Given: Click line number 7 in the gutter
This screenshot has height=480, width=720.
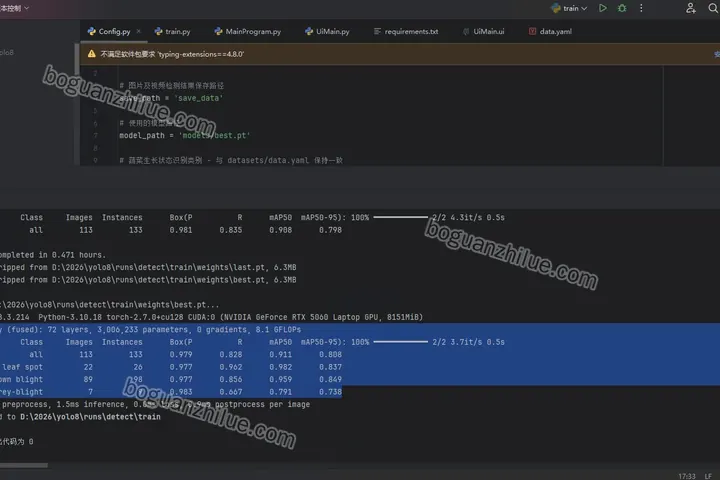Looking at the screenshot, I should (96, 136).
